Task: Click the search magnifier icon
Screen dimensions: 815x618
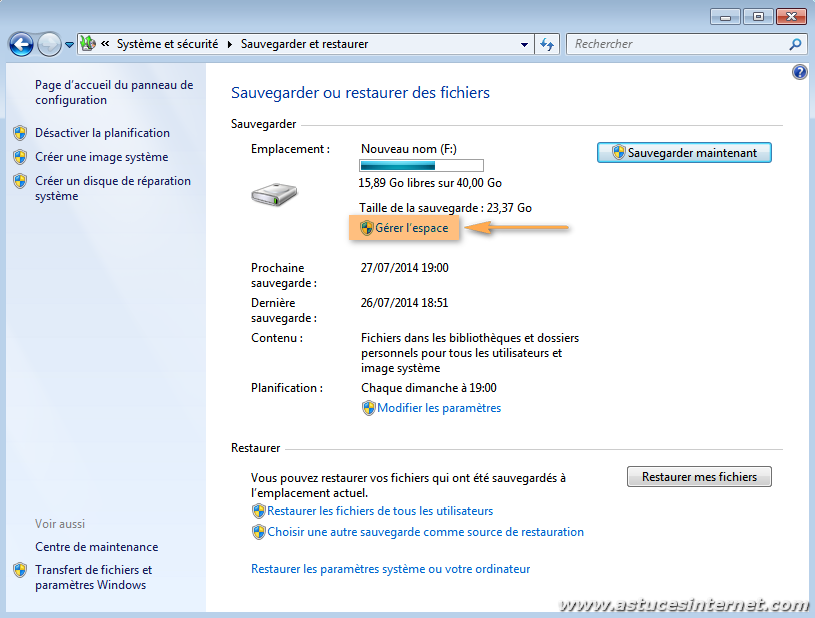Action: (x=795, y=44)
